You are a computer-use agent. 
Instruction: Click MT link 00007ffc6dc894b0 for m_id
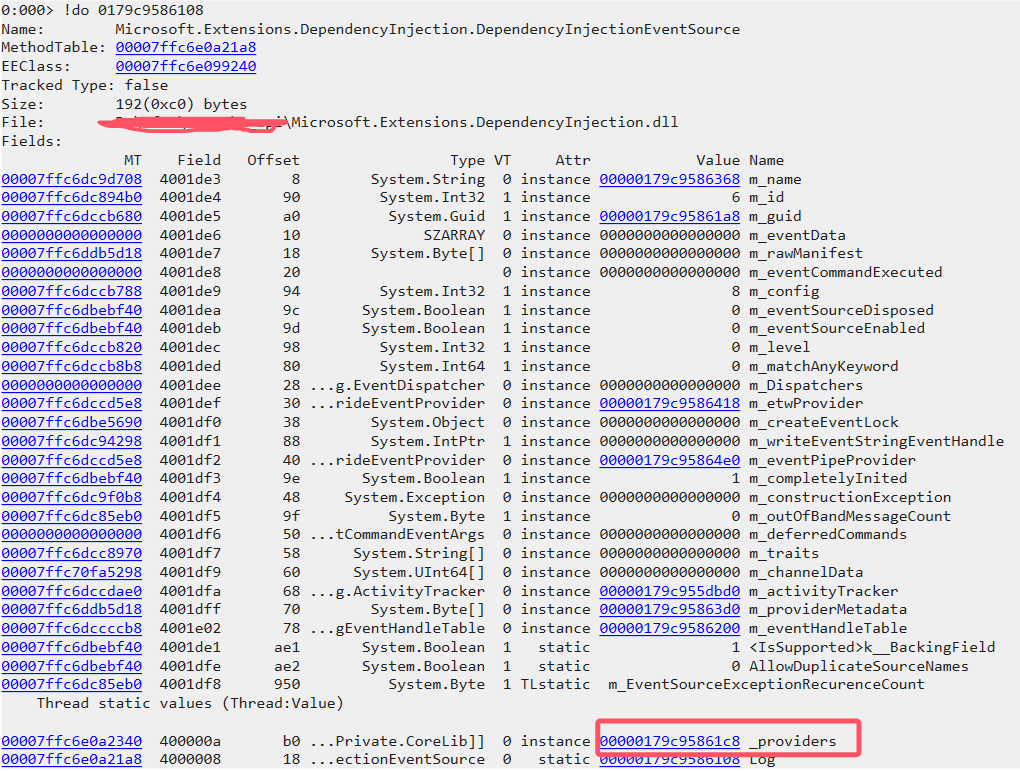(x=72, y=197)
